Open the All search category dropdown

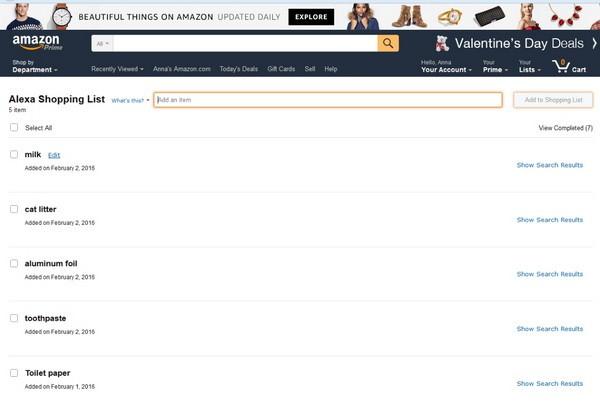tap(103, 44)
